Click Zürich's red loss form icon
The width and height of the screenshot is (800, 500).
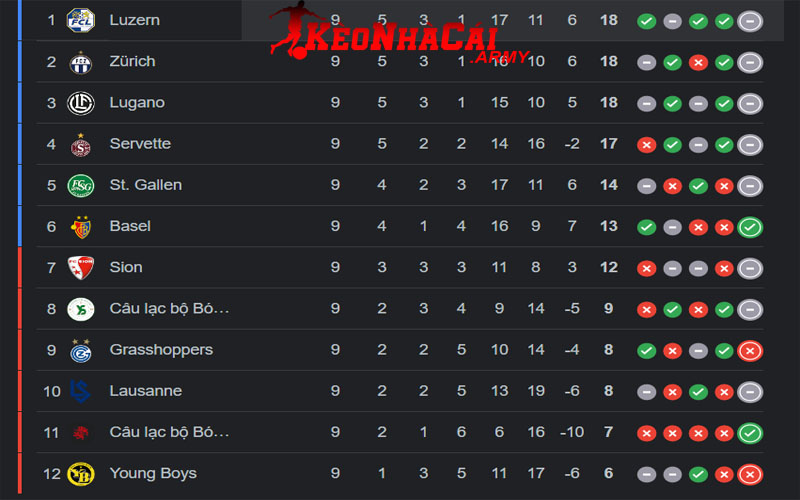point(698,62)
